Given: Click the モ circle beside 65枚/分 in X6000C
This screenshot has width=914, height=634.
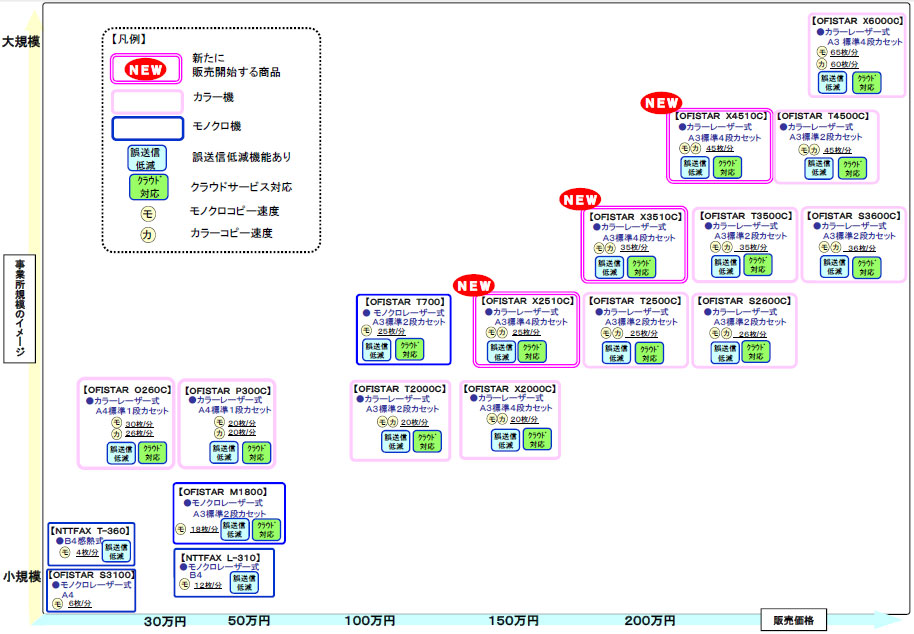Looking at the screenshot, I should (x=822, y=52).
